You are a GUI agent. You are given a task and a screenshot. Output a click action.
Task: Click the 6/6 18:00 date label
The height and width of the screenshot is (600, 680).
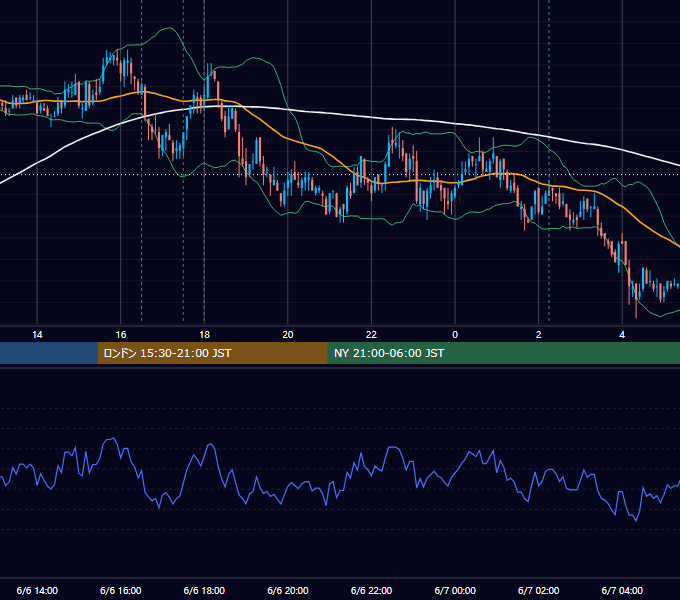click(204, 590)
